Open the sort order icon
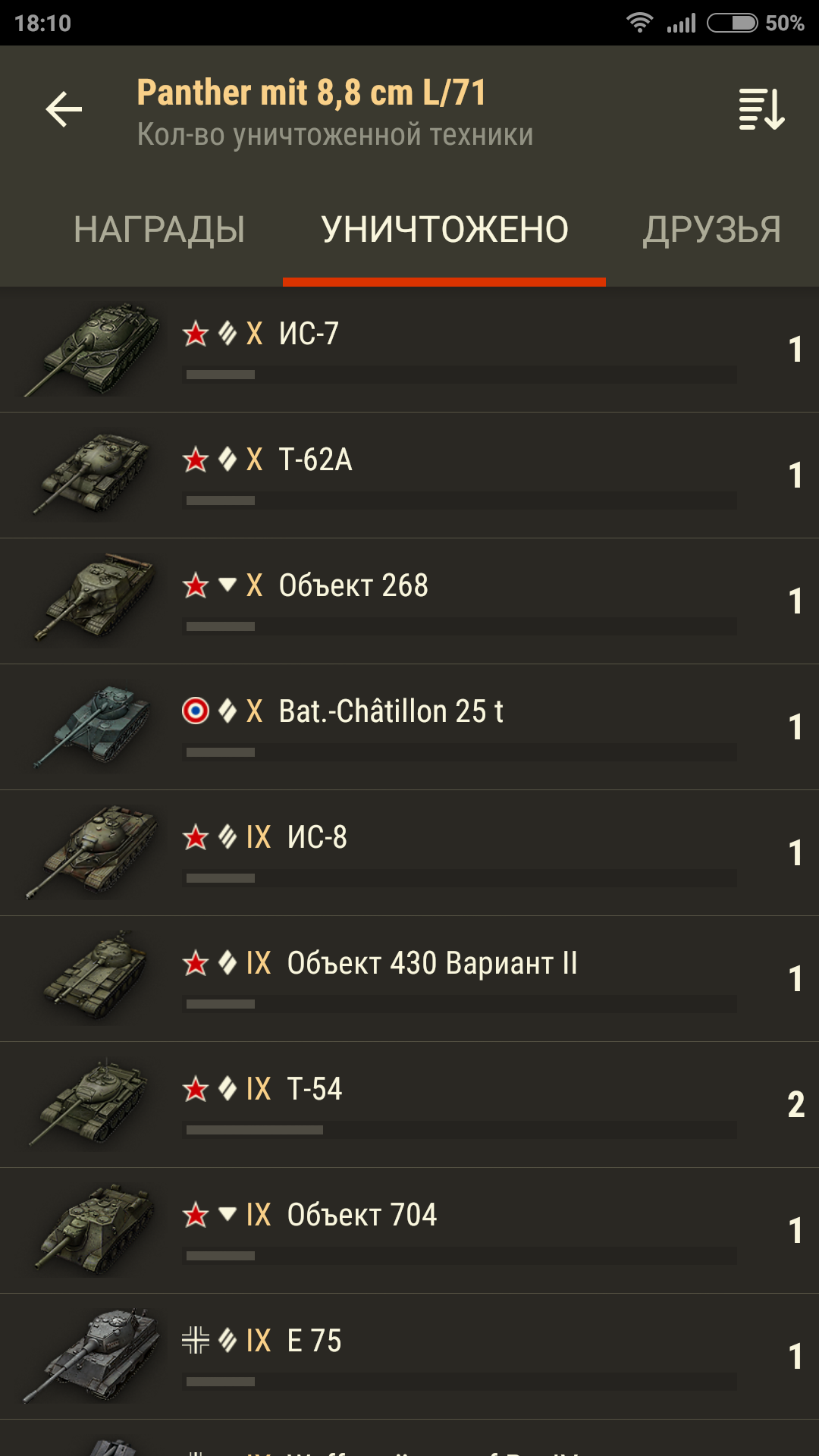Viewport: 819px width, 1456px height. [x=761, y=110]
